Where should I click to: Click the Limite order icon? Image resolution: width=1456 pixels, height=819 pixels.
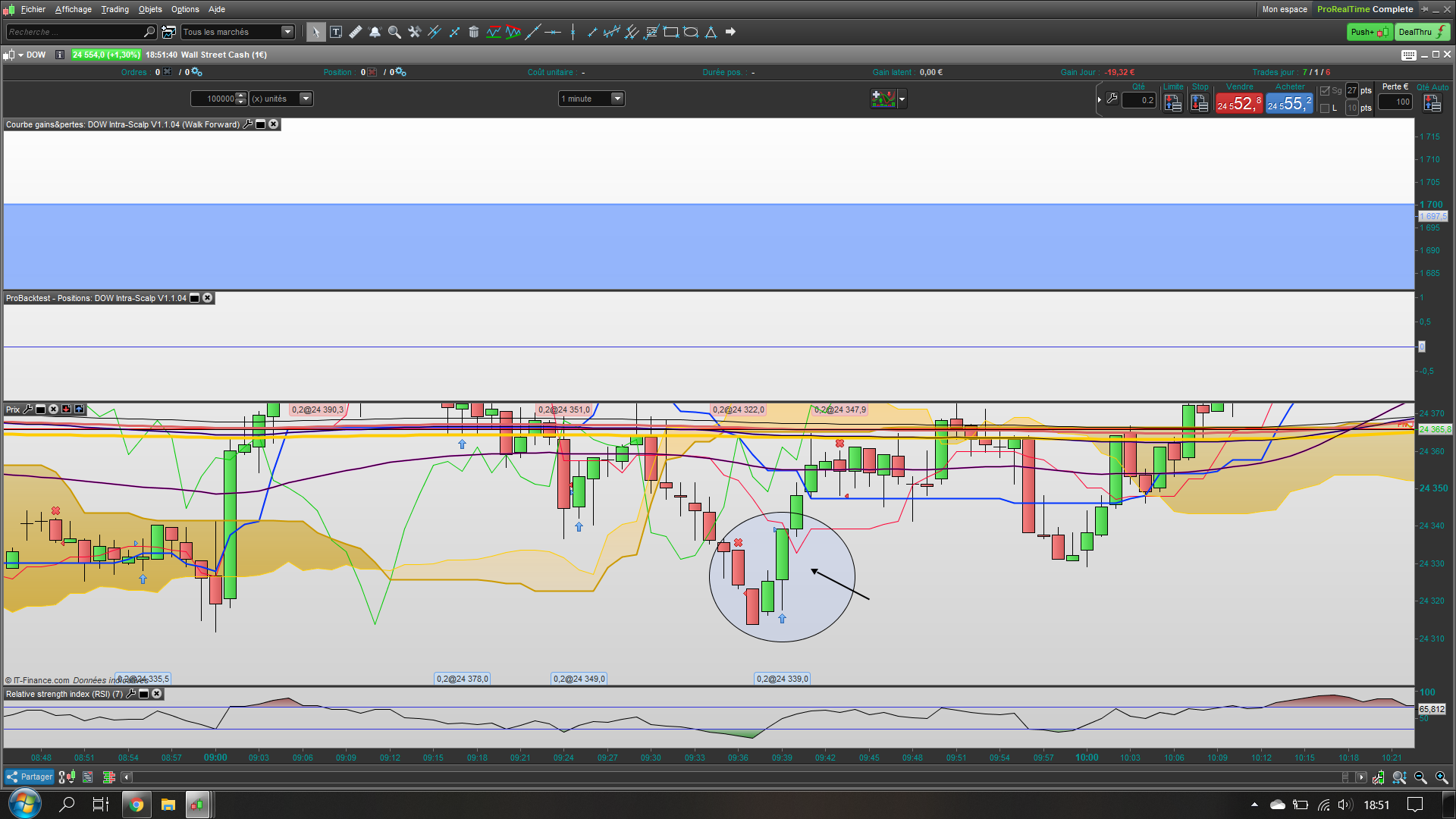[1173, 103]
